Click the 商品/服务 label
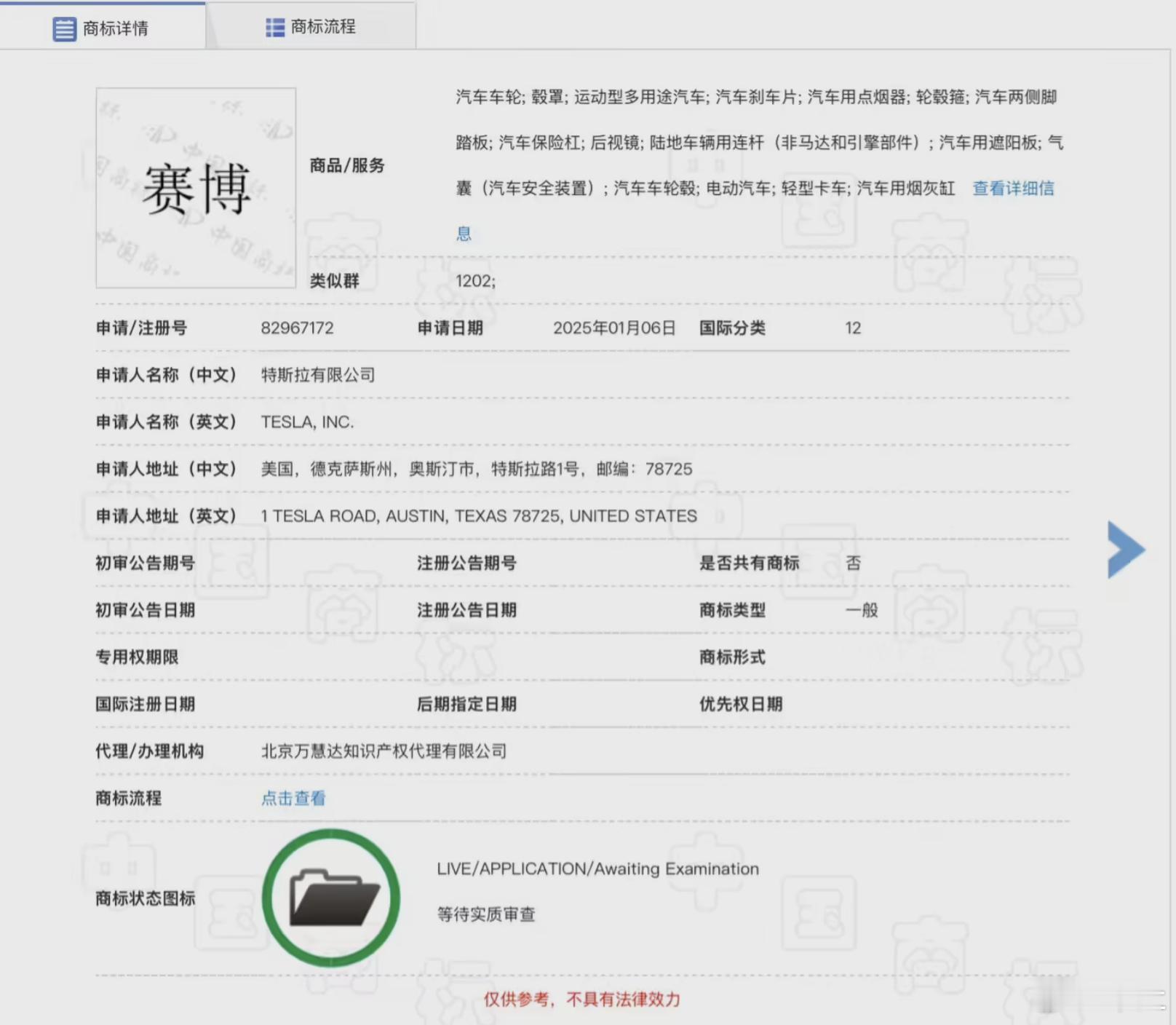This screenshot has height=1025, width=1176. pyautogui.click(x=347, y=165)
